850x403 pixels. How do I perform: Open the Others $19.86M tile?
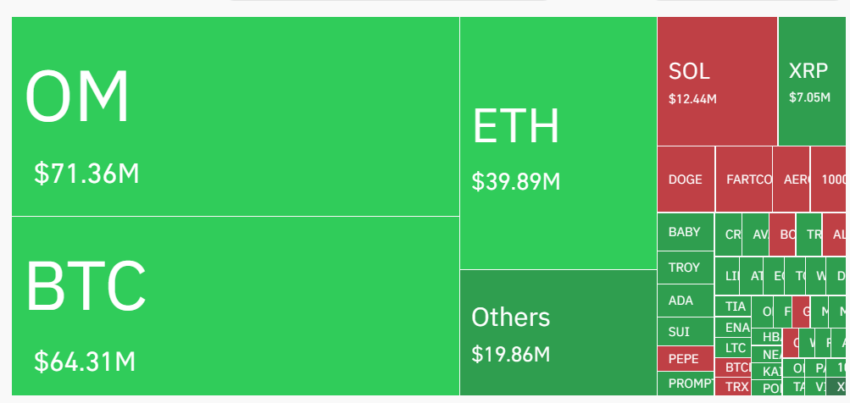pos(558,332)
